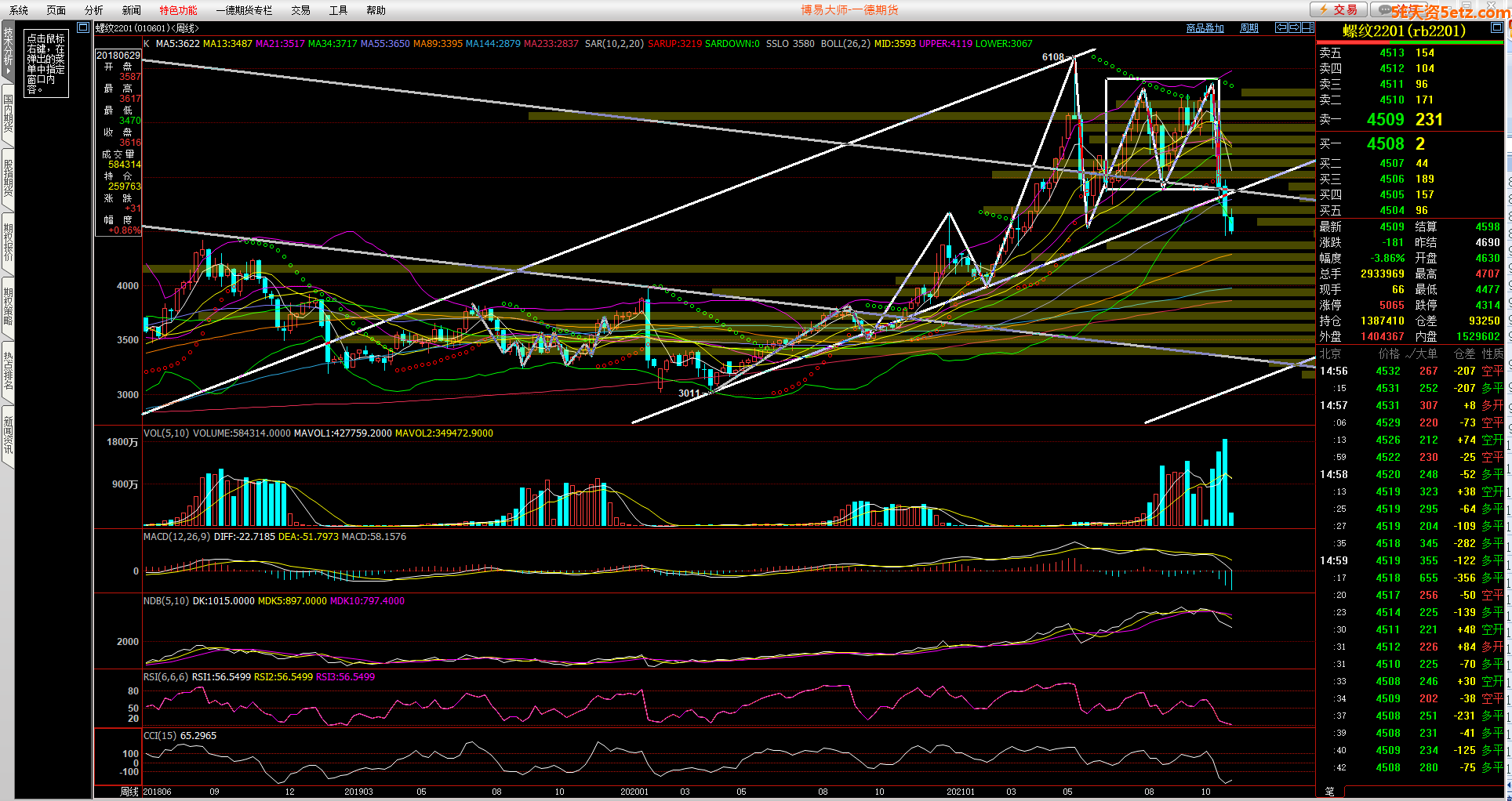Click the 持仓 value 1387410
The height and width of the screenshot is (801, 1512).
(1382, 321)
